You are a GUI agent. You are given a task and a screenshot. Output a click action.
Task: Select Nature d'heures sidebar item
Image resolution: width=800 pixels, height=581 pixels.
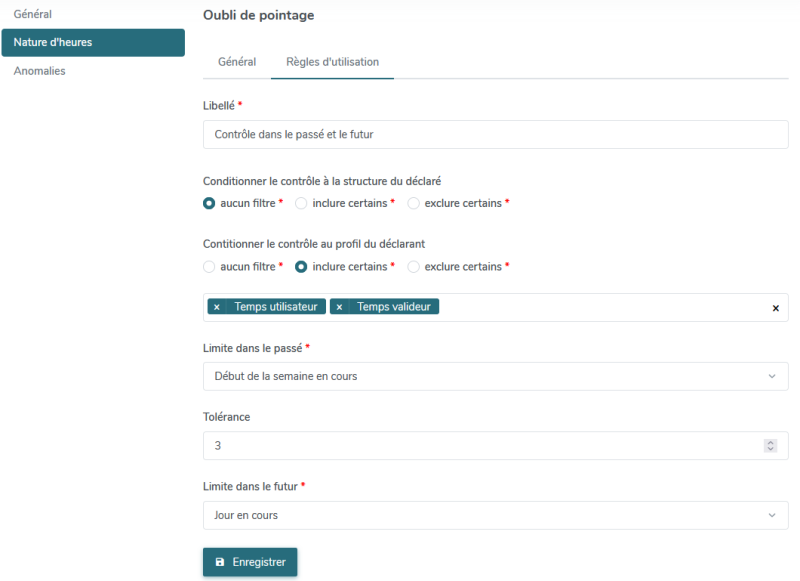point(93,43)
